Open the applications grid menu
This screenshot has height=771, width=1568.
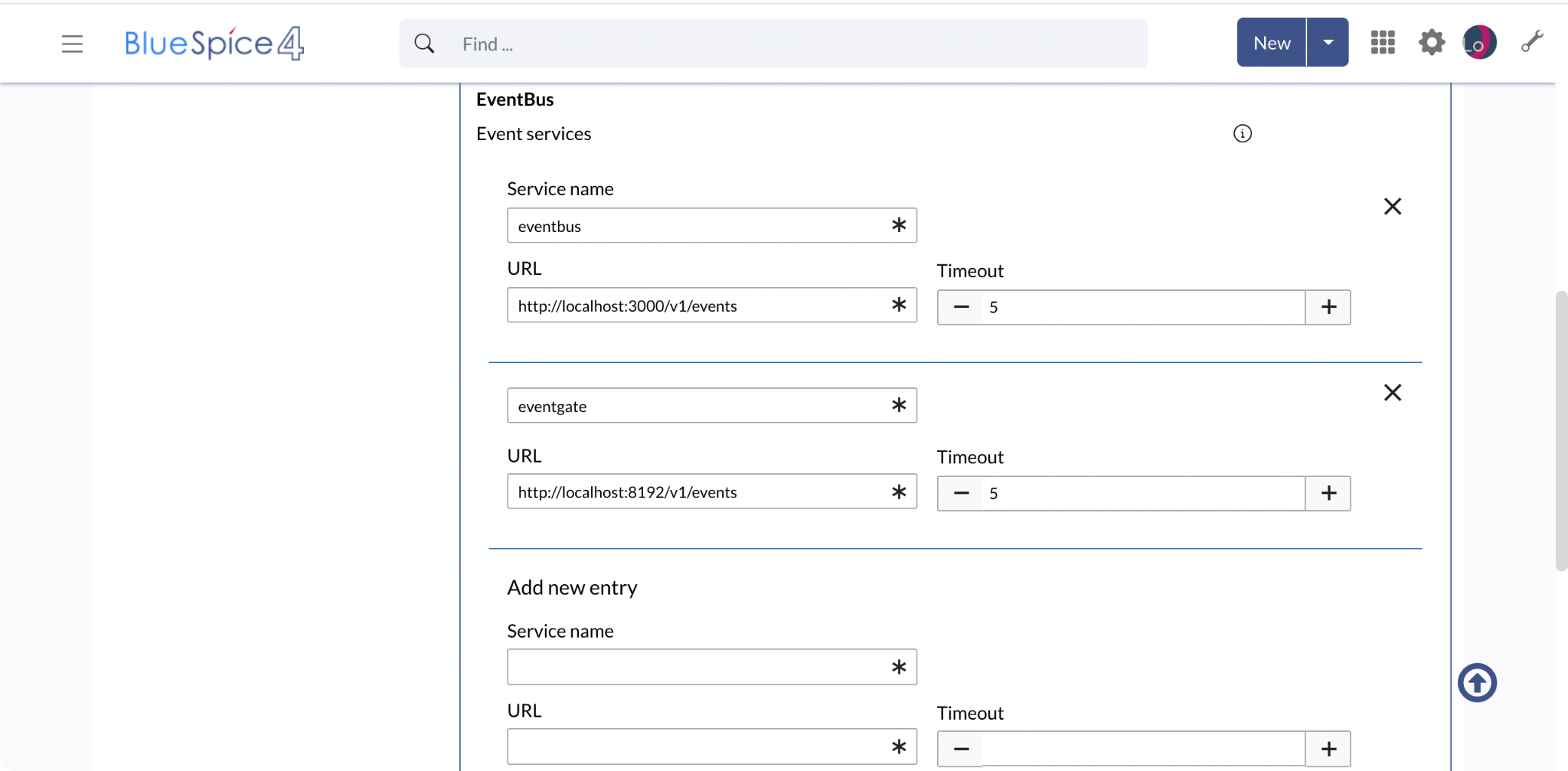click(x=1383, y=43)
